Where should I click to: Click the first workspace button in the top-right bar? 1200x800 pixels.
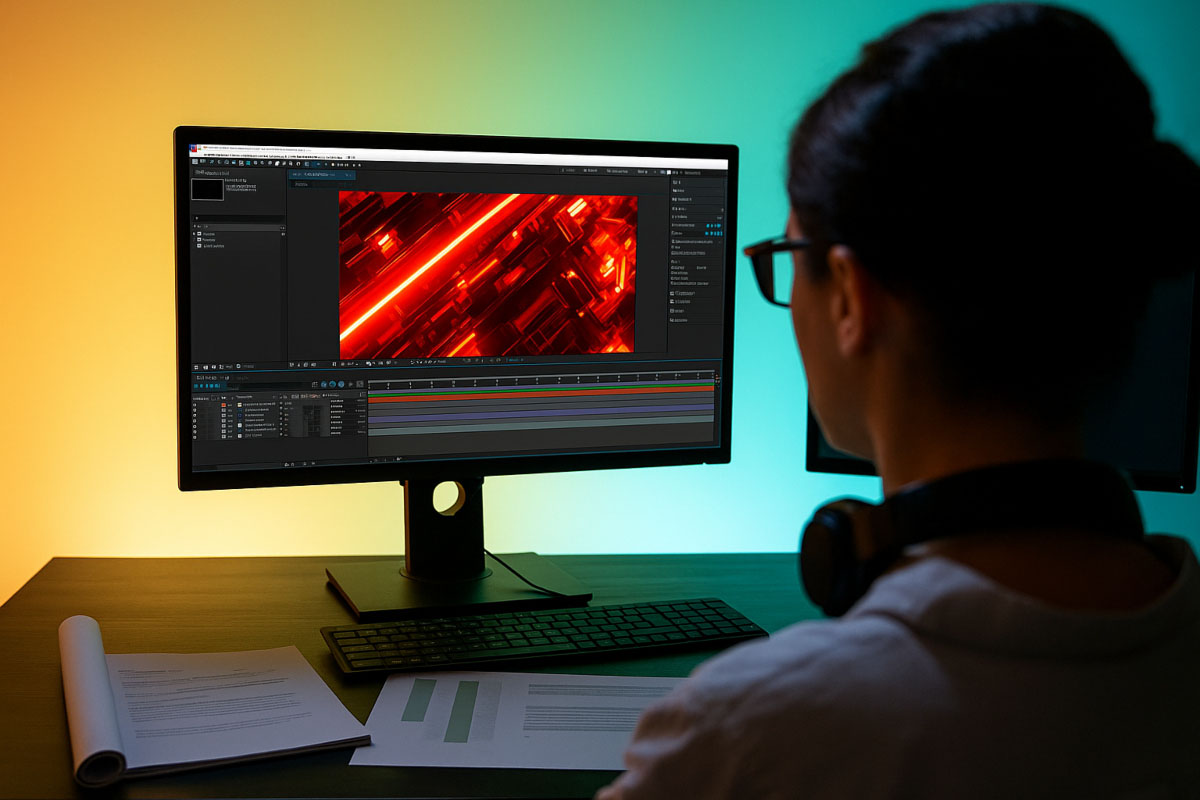[x=569, y=170]
